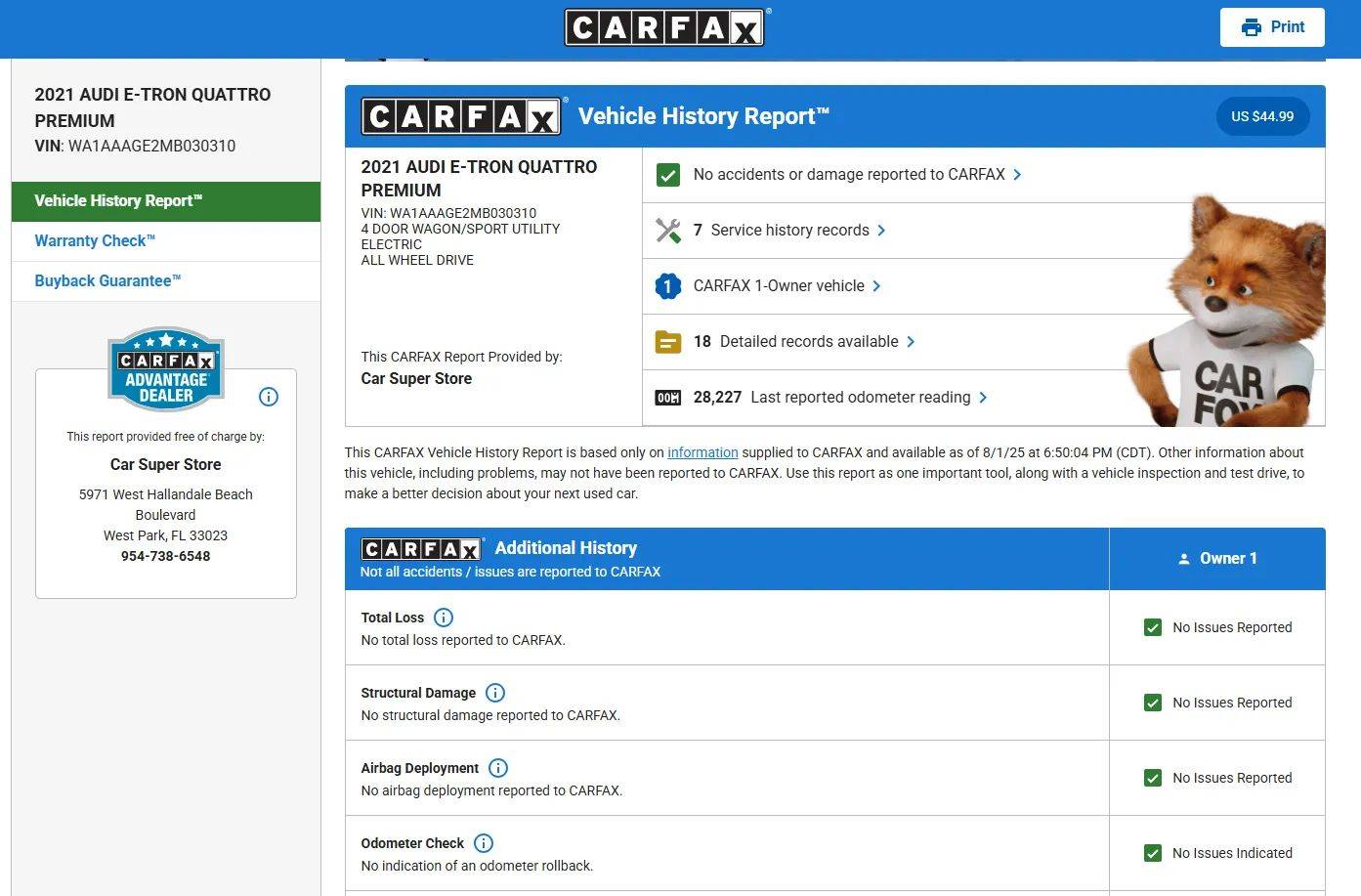Click the Car Super Store provider name in report panel

[x=416, y=379]
